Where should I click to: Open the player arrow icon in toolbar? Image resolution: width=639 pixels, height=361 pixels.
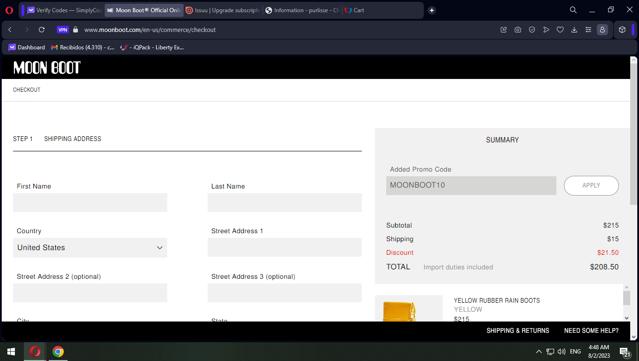546,30
